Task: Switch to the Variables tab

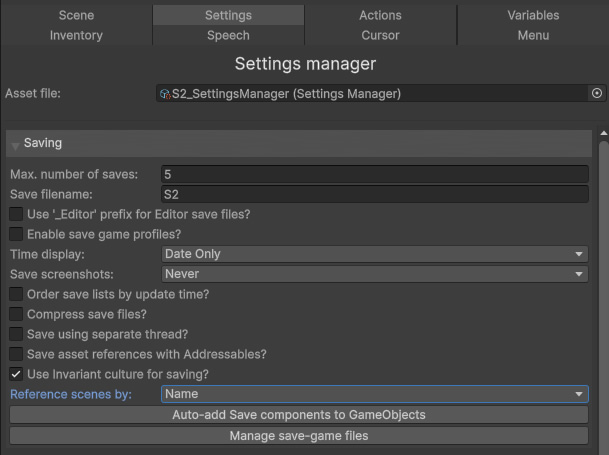Action: coord(533,15)
